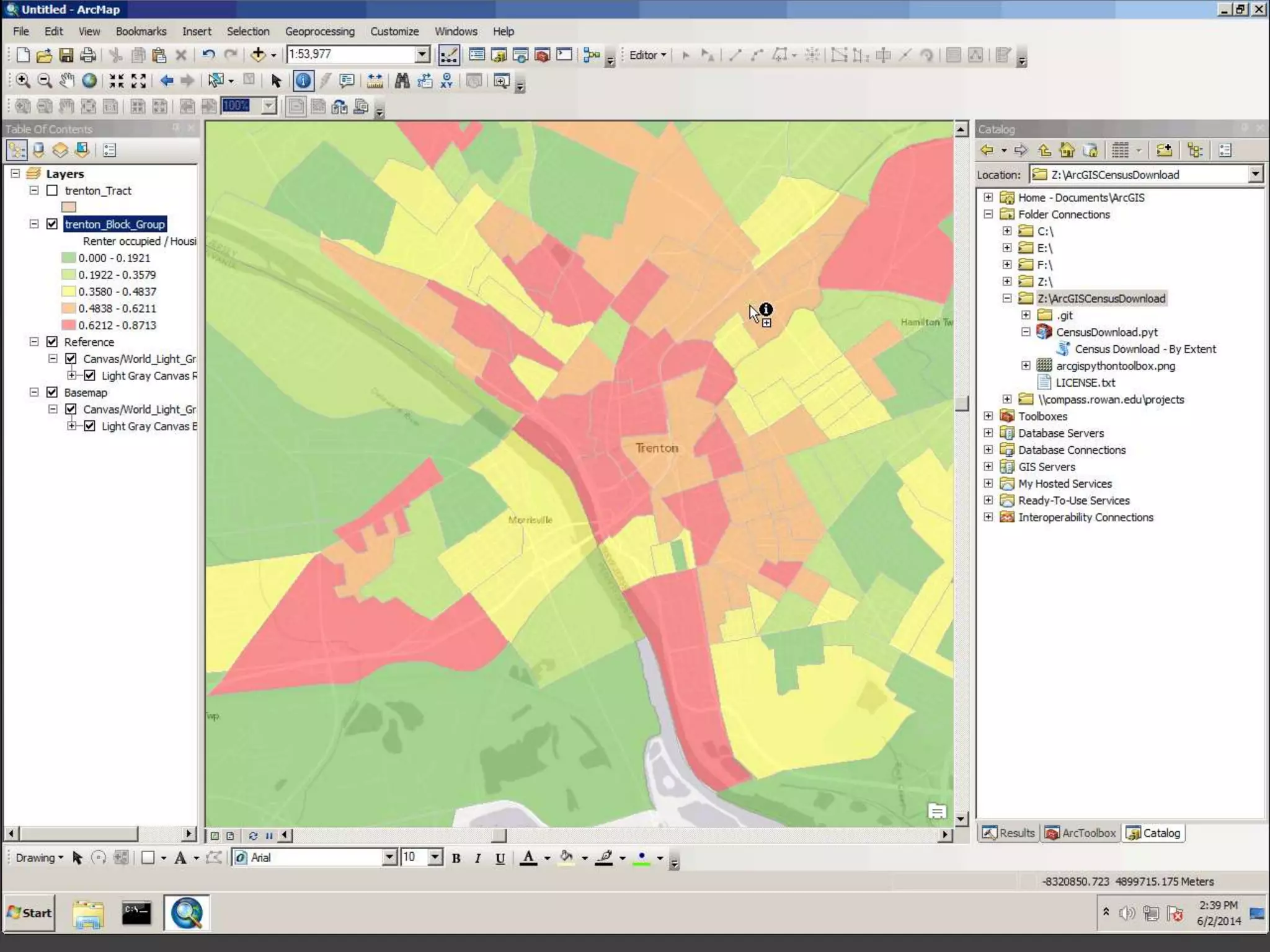1270x952 pixels.
Task: Open the Editor dropdown menu
Action: click(x=647, y=55)
